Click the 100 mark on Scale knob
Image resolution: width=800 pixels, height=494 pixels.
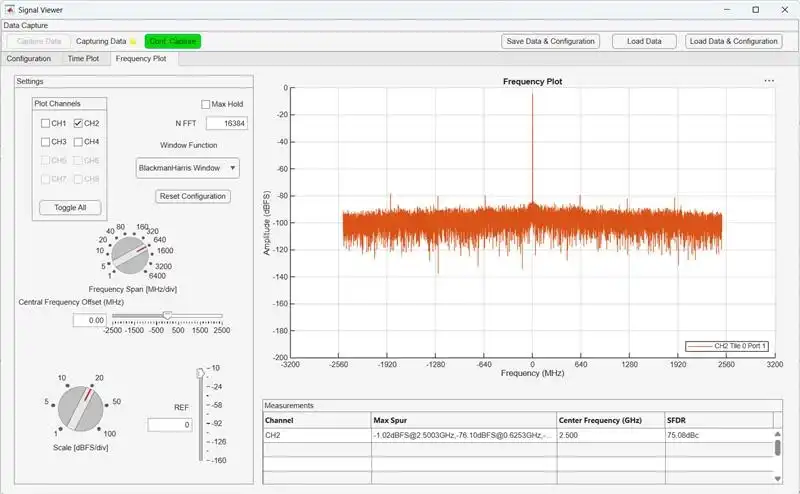pyautogui.click(x=110, y=434)
